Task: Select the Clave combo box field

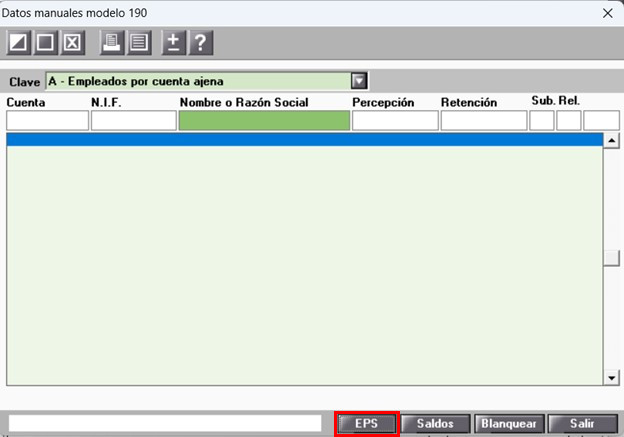Action: coord(207,81)
